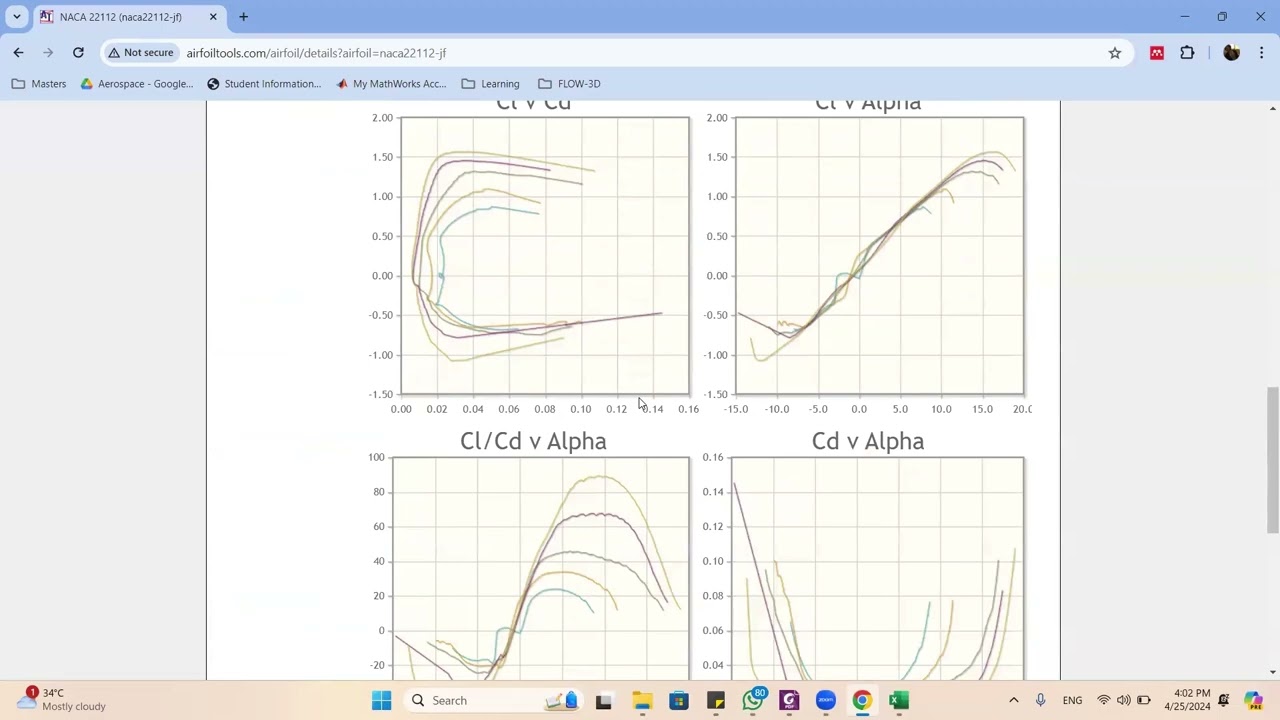Open the Aerospace - Google bookmark
The height and width of the screenshot is (720, 1280).
(136, 84)
